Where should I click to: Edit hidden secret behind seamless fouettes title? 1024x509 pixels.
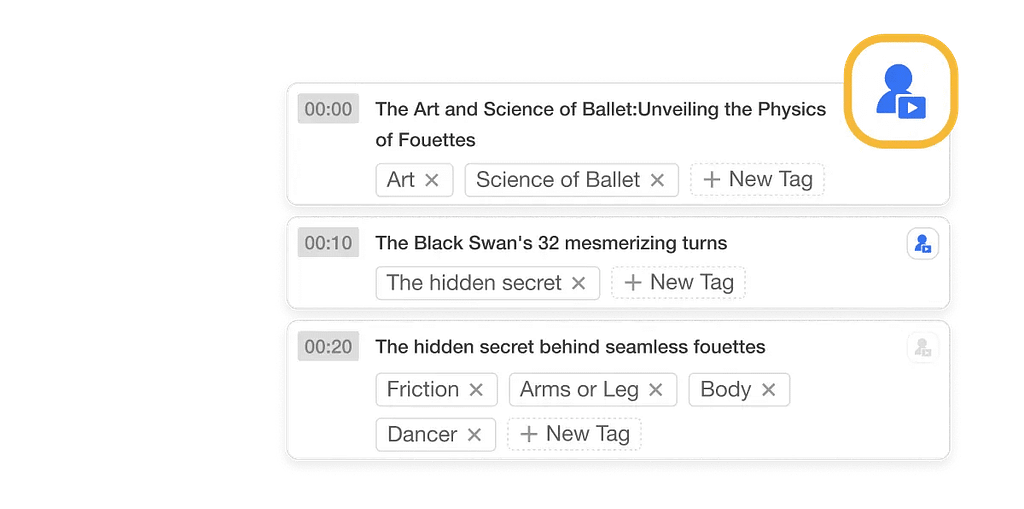pos(570,346)
